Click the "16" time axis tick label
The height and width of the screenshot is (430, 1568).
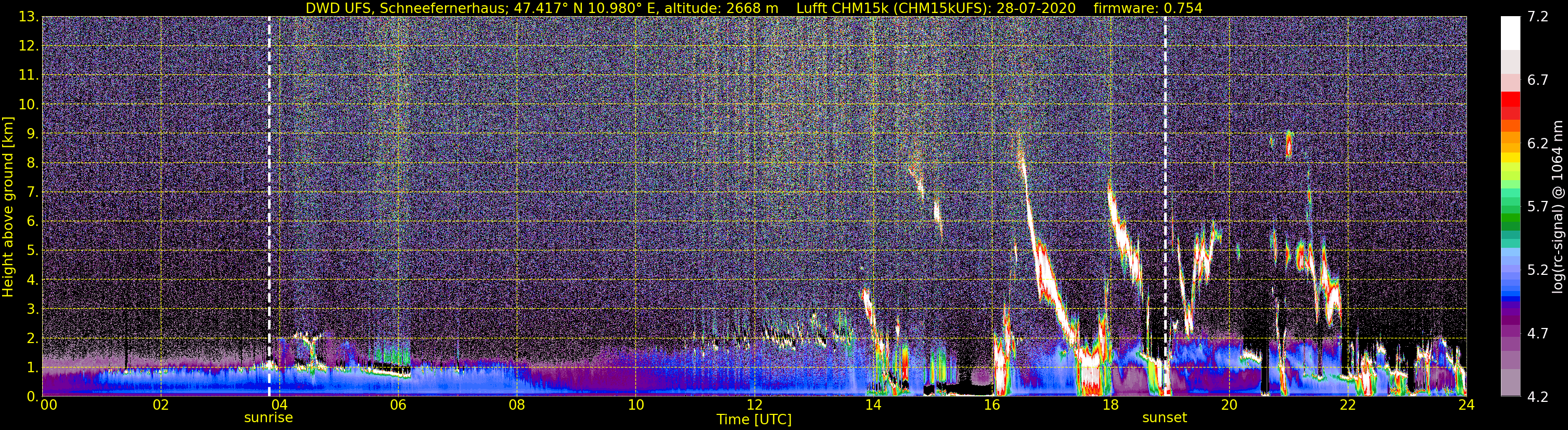tap(991, 405)
